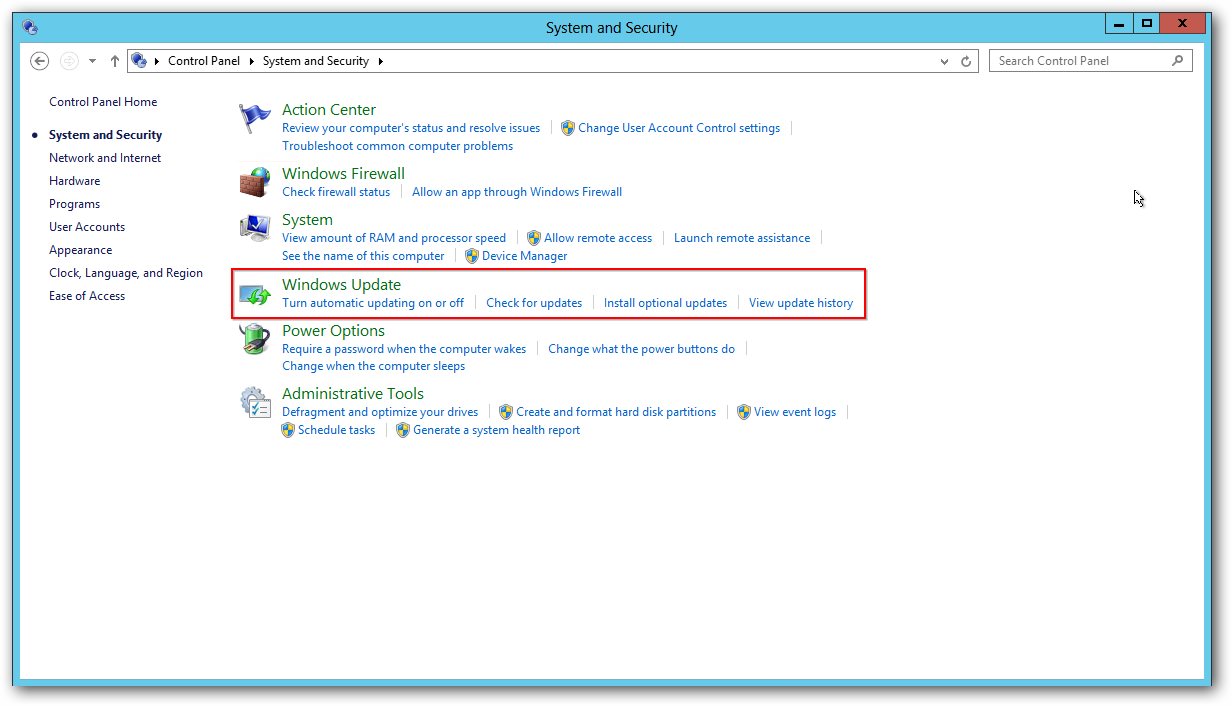Click the Control Panel icon in address bar
The height and width of the screenshot is (706, 1232).
click(140, 61)
